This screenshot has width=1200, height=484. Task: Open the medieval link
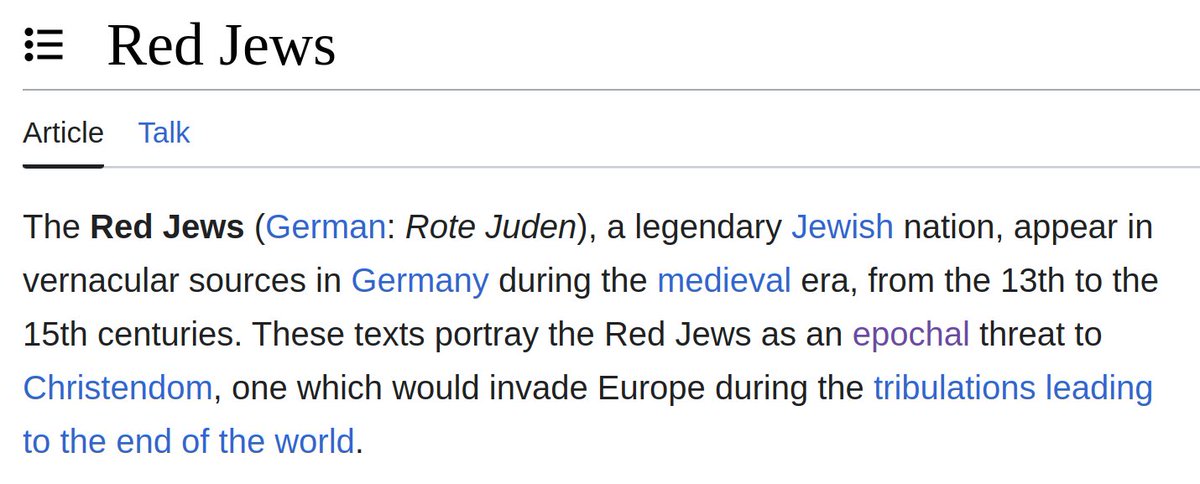(x=724, y=280)
